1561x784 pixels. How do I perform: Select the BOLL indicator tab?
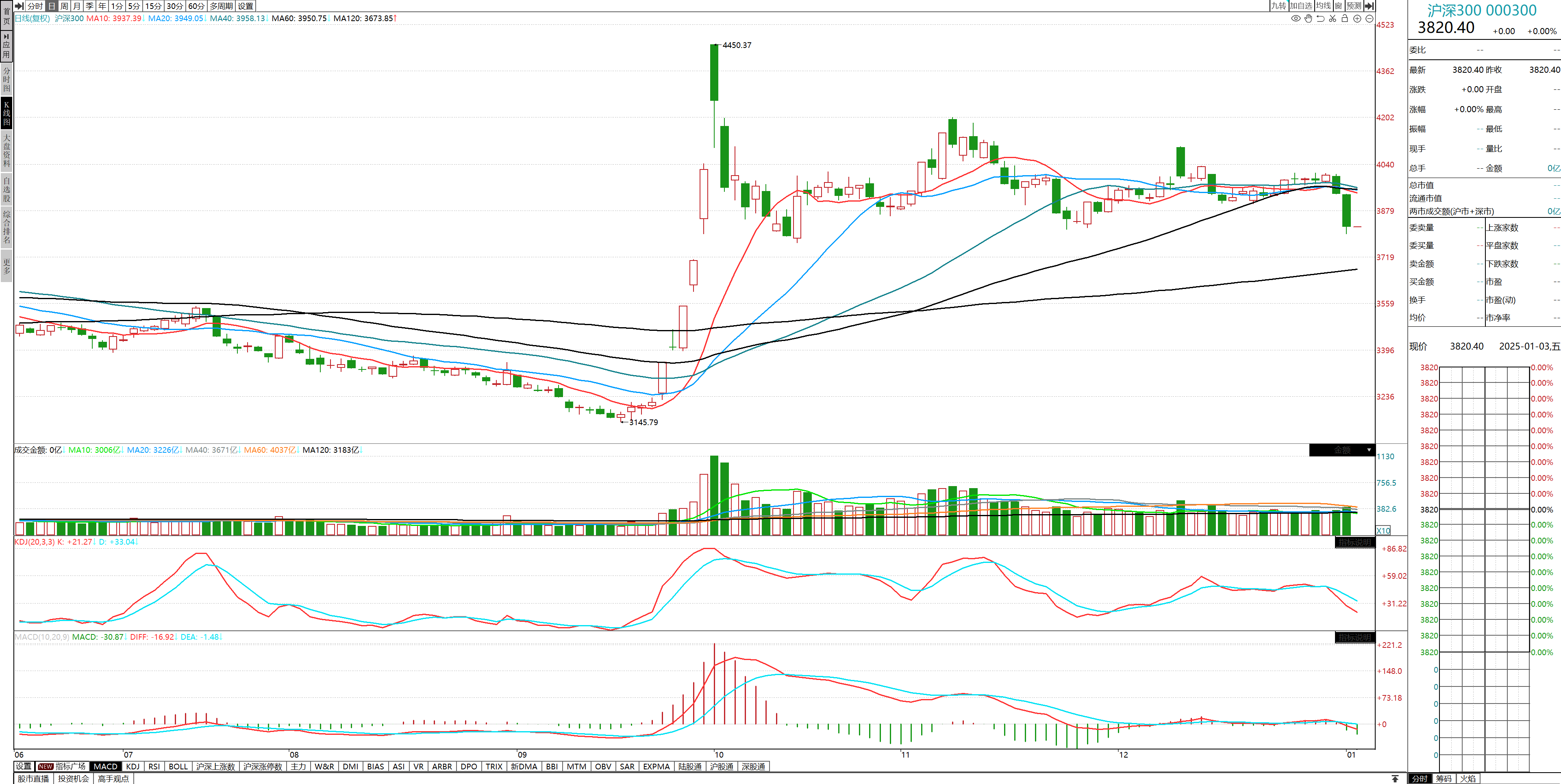pyautogui.click(x=178, y=767)
